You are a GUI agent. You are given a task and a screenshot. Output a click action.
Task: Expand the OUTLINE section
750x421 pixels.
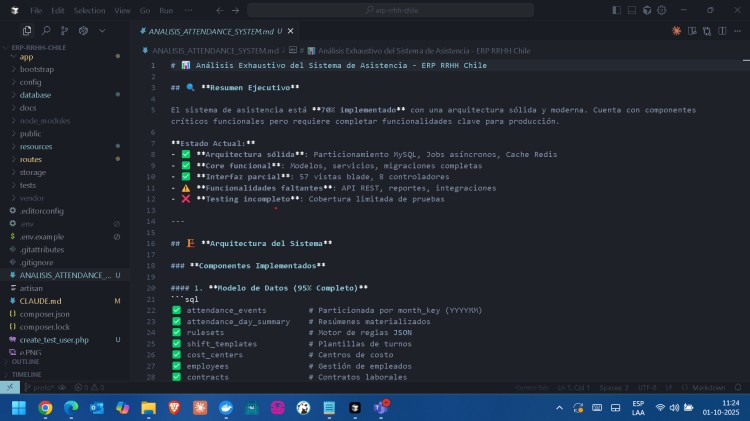(x=25, y=362)
